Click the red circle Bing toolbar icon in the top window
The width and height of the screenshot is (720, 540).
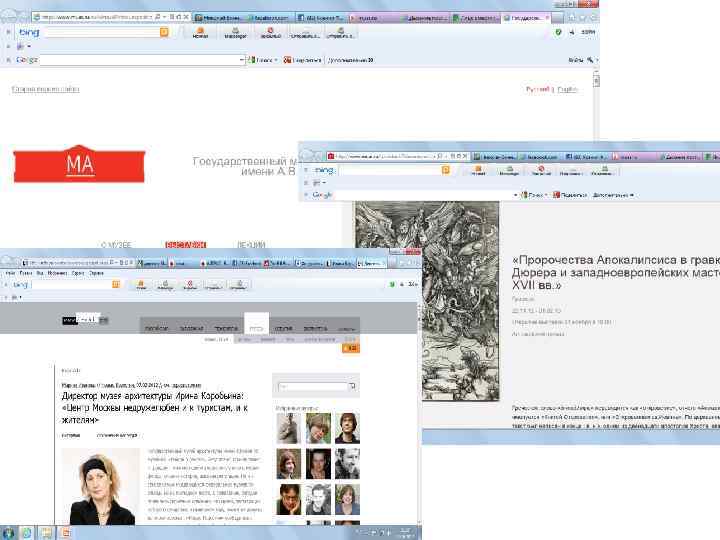(270, 32)
